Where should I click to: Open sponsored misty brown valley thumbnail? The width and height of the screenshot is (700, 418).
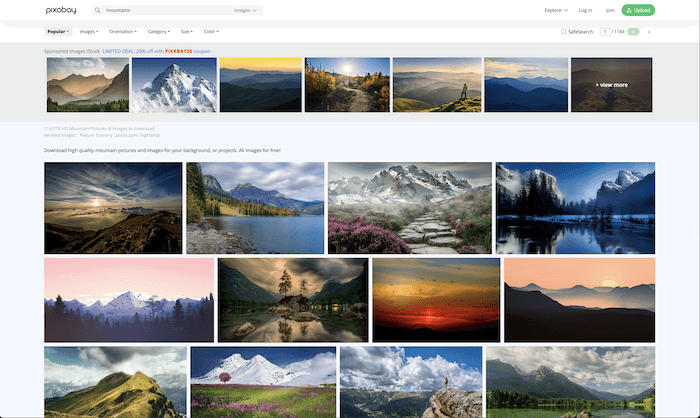(x=88, y=85)
